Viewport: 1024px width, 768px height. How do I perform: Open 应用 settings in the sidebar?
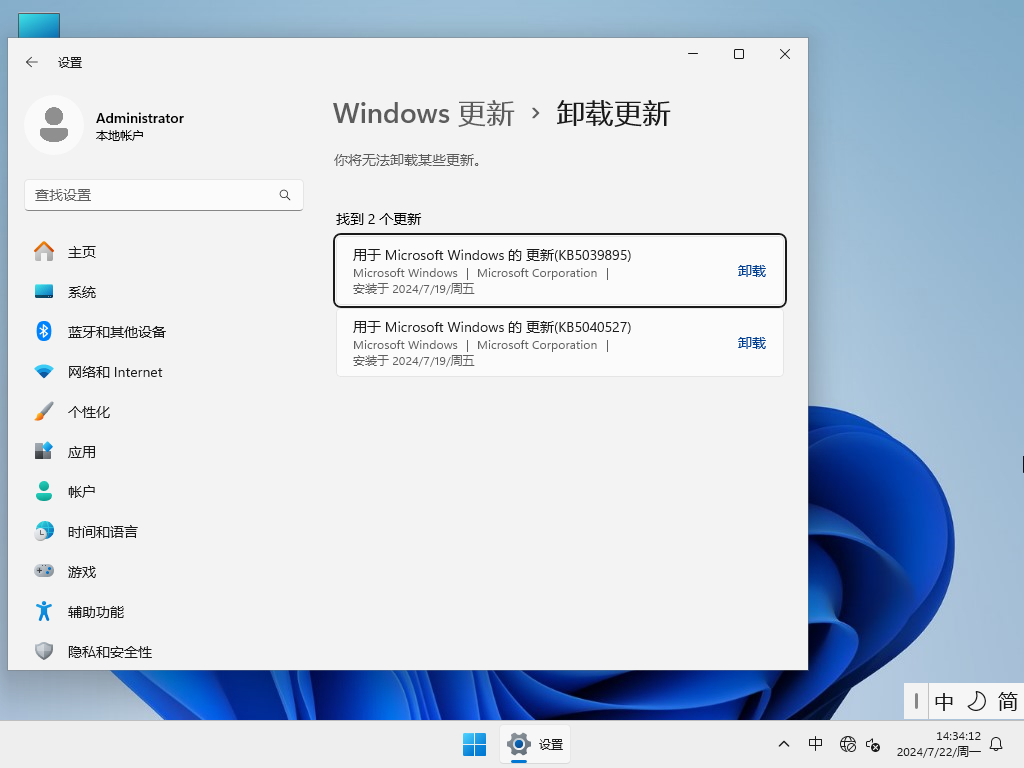pyautogui.click(x=82, y=451)
